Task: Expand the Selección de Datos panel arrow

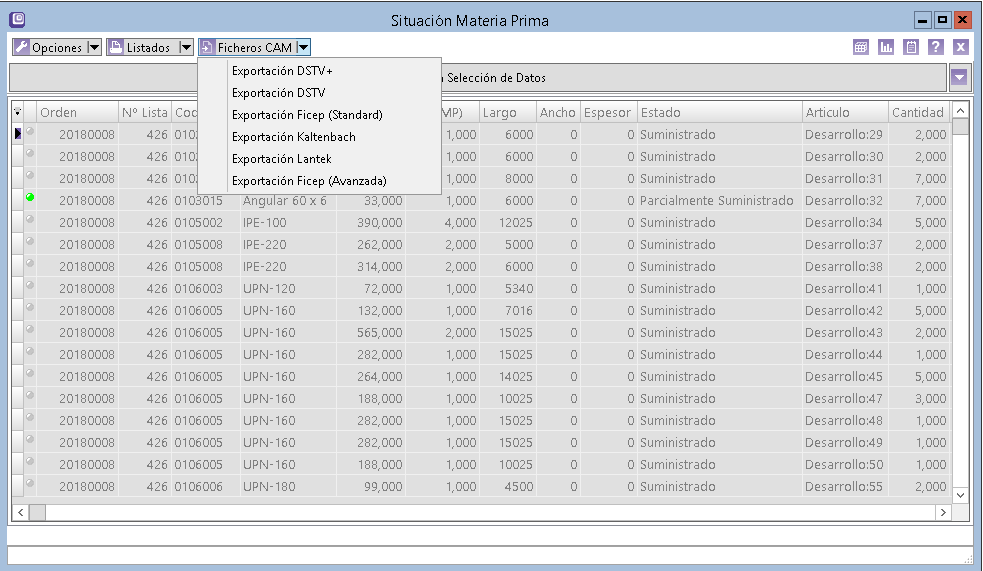Action: (959, 78)
